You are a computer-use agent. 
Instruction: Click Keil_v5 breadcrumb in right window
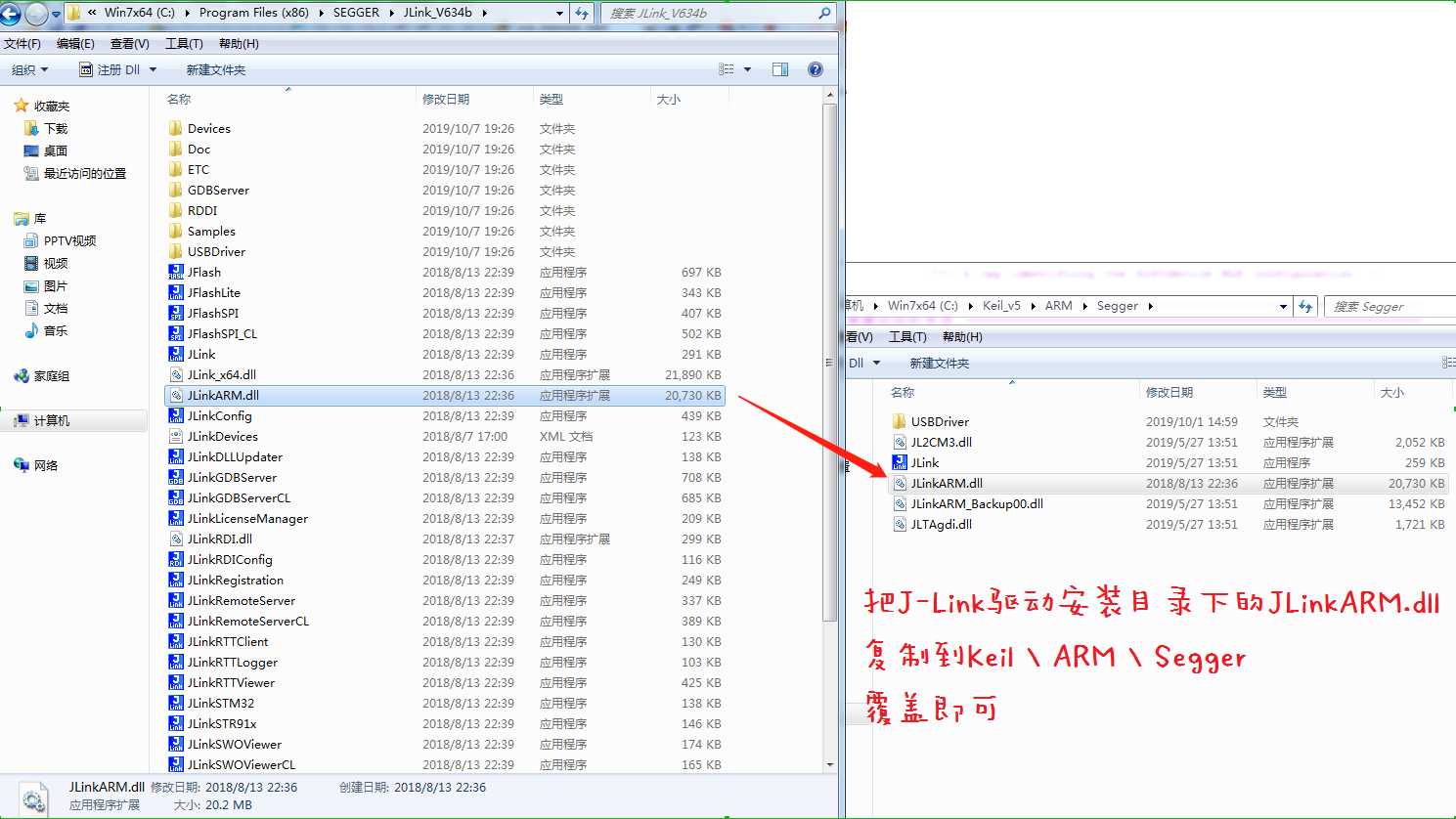(1001, 306)
